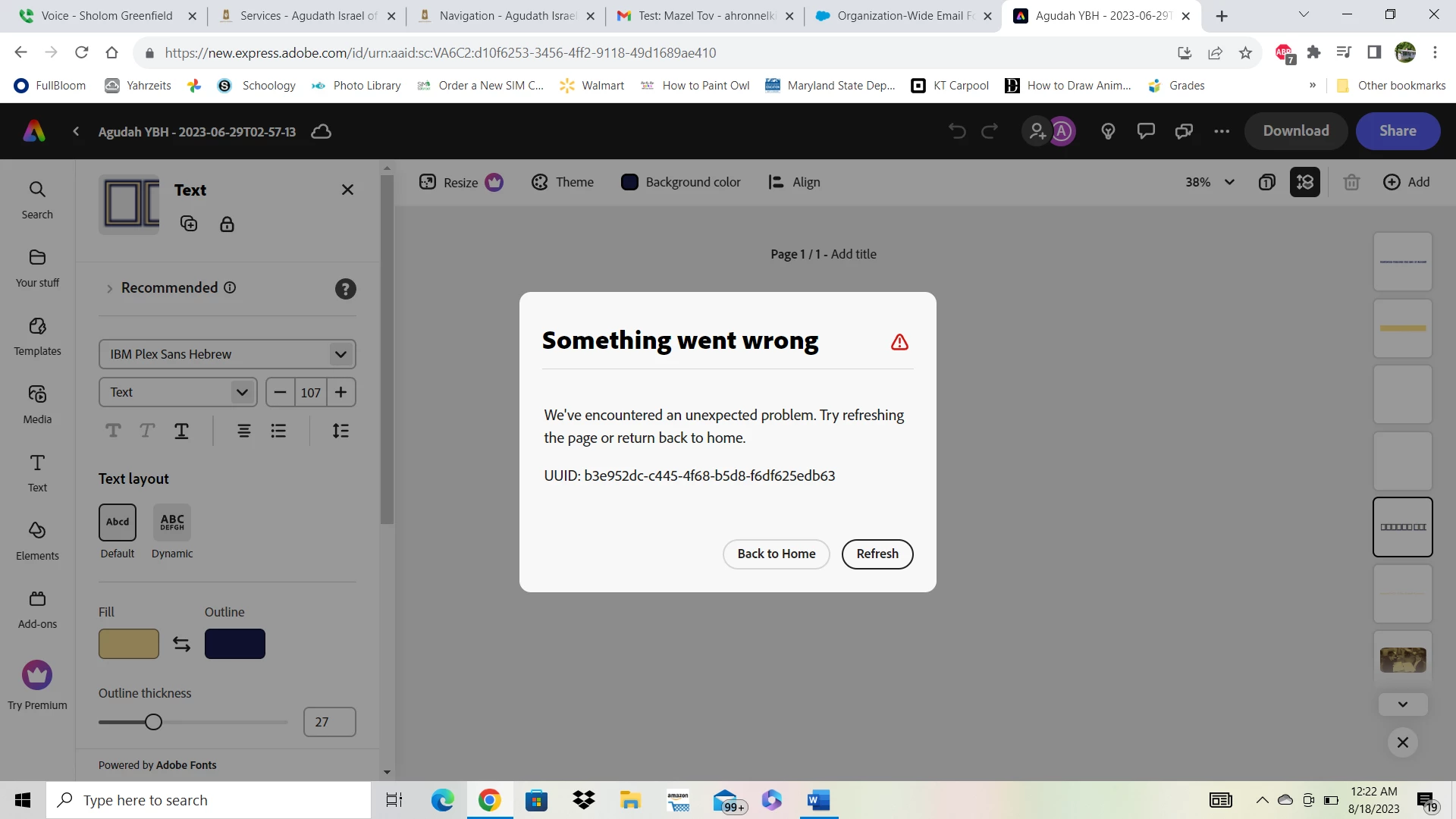Click the Windows taskbar search box
This screenshot has height=819, width=1456.
click(x=209, y=800)
